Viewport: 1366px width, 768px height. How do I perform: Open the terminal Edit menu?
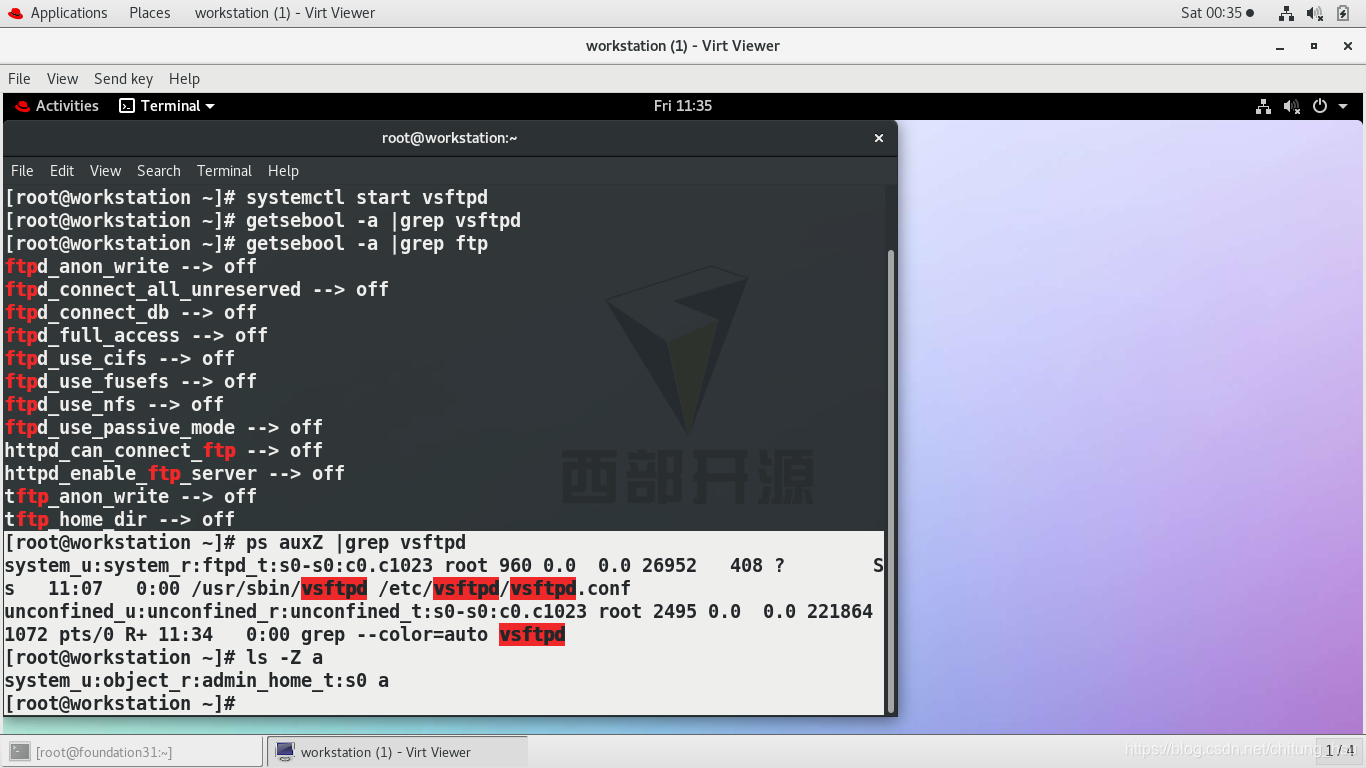pos(62,171)
